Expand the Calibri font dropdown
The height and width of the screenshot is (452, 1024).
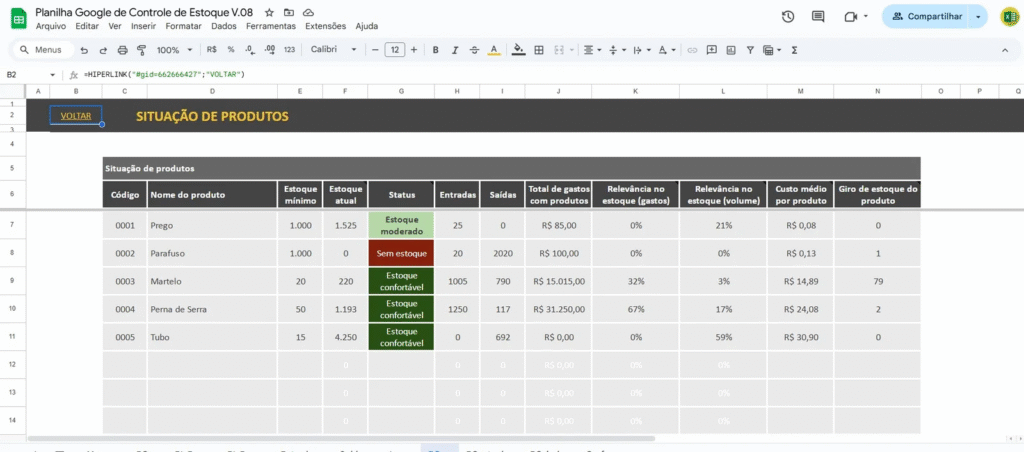[x=332, y=49]
